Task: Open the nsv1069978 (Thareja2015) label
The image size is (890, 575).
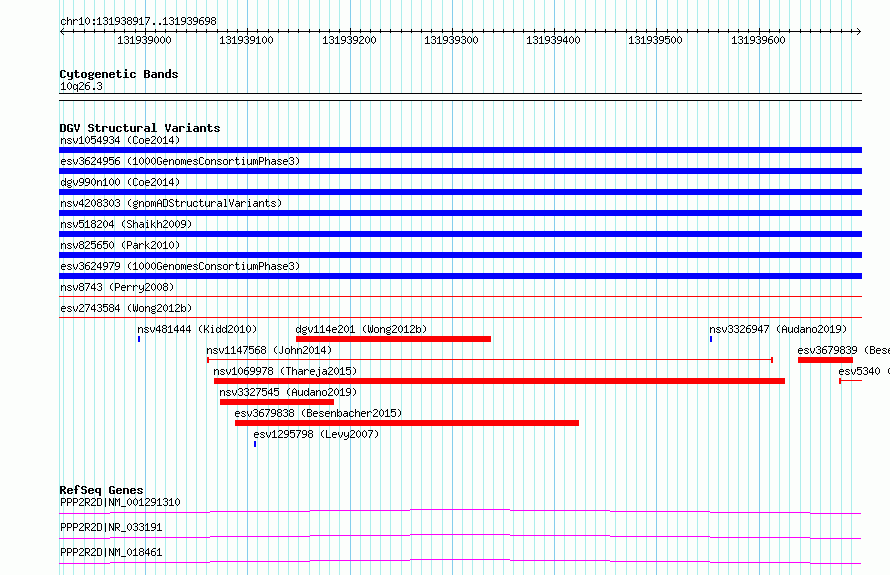Action: click(285, 371)
